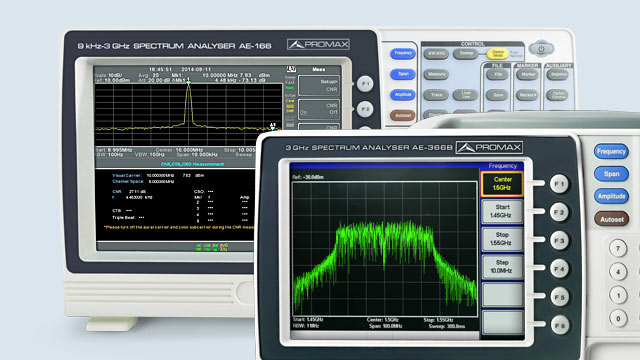Select Start 1.45GHz menu item
Viewport: 640px width, 360px height.
point(502,211)
